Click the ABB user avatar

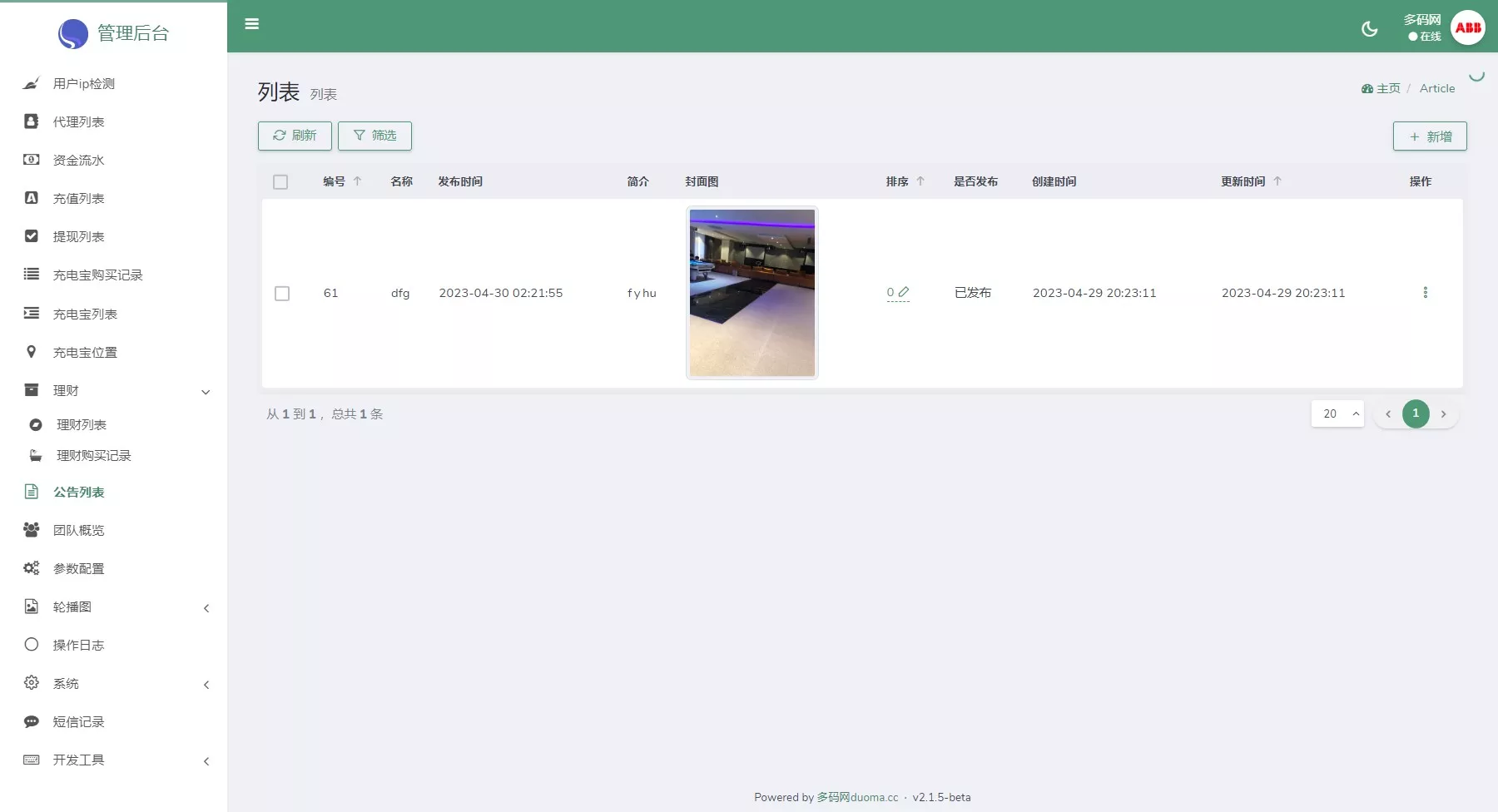coord(1467,27)
